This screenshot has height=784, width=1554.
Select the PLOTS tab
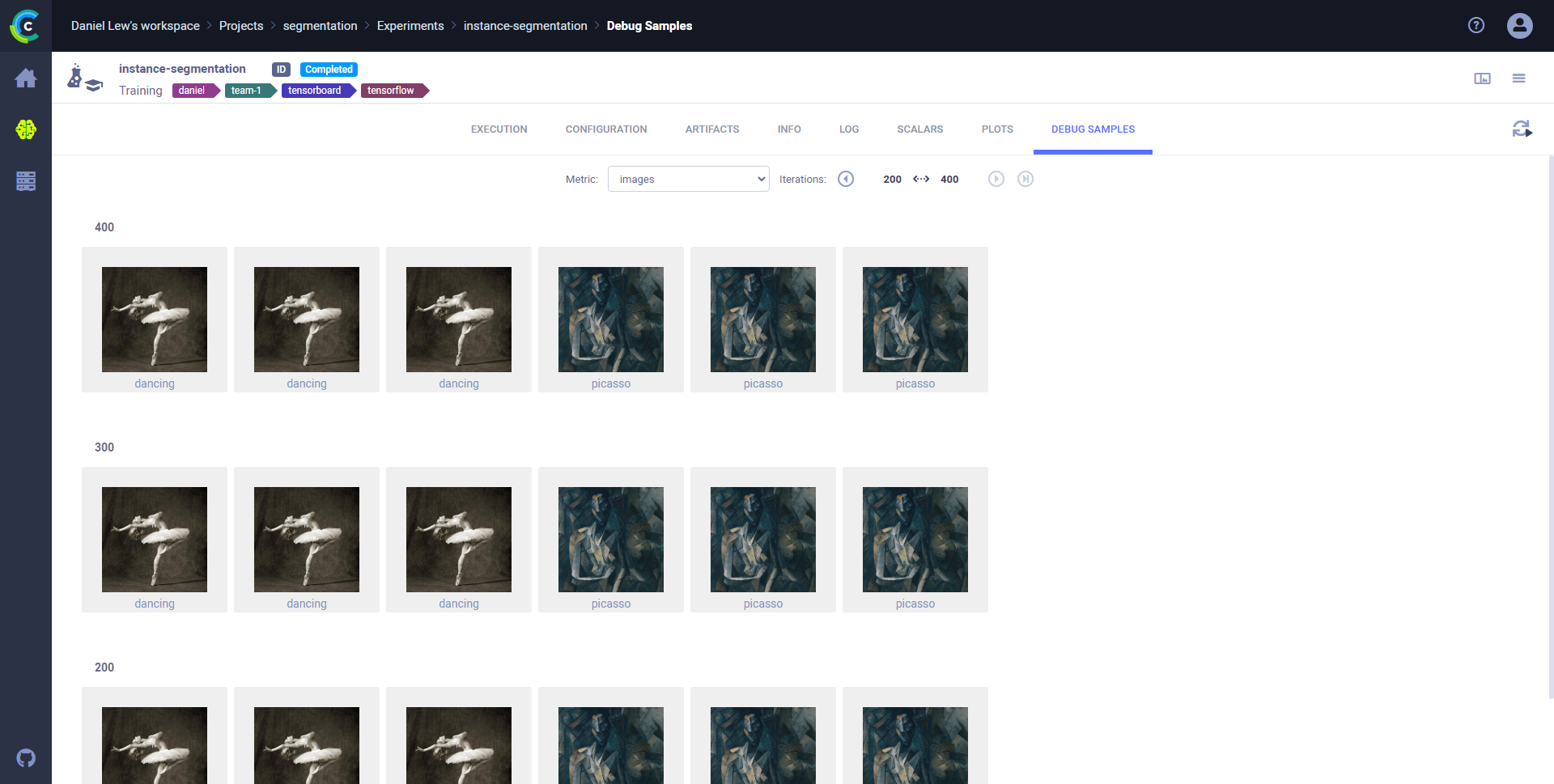(996, 129)
